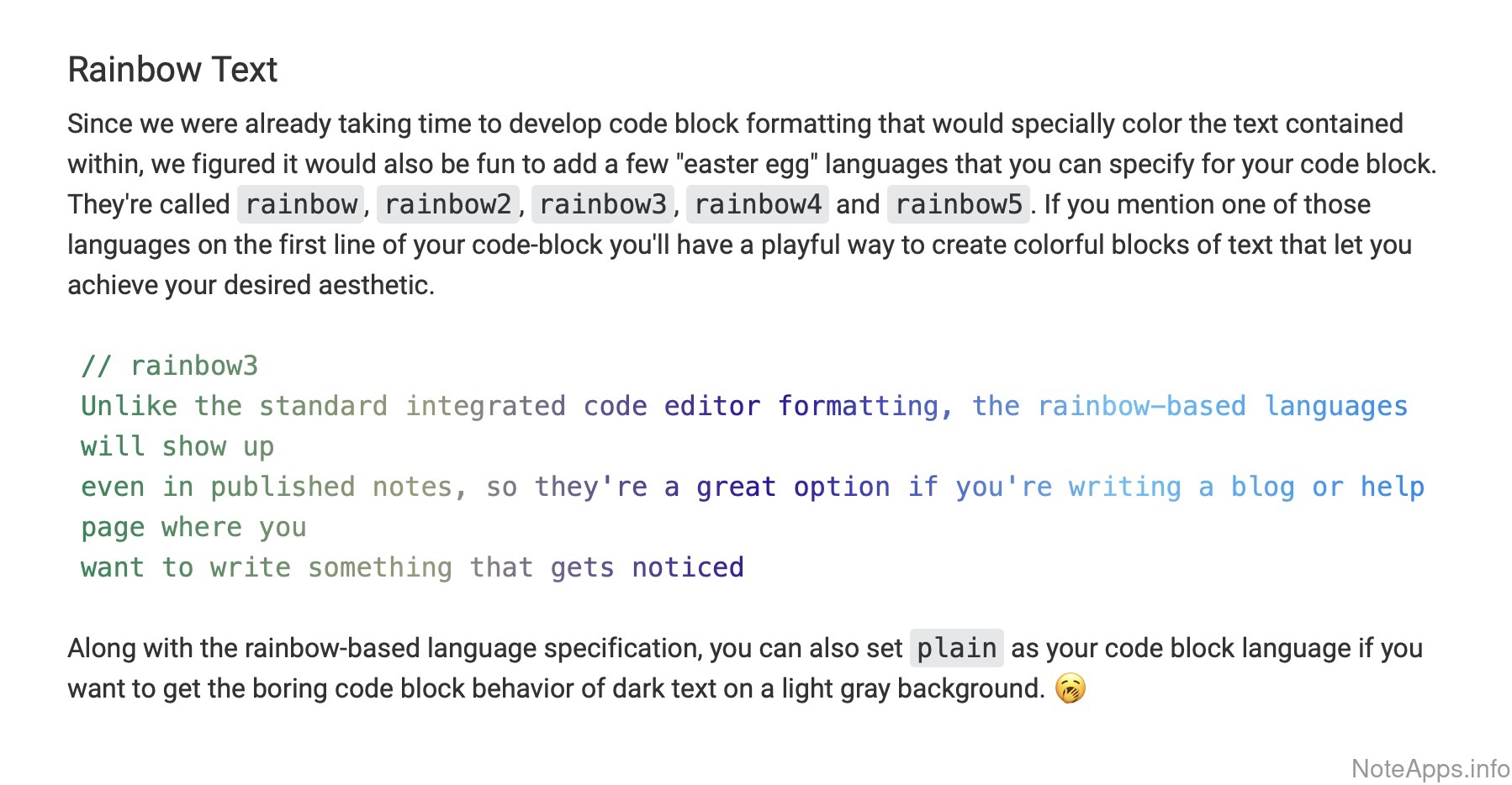
Task: Click the rainbow5 inline code chip
Action: coord(958,204)
